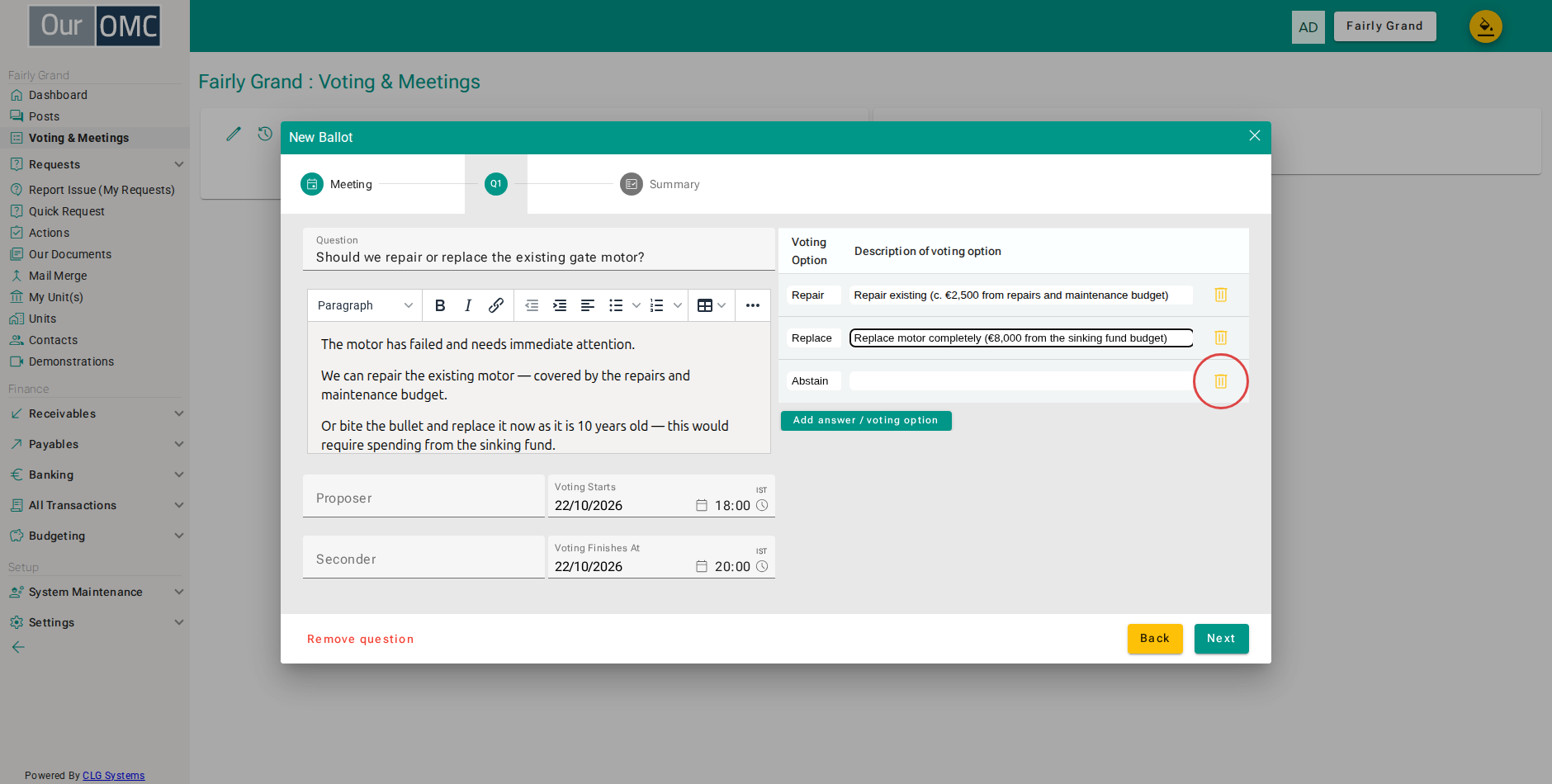Jump to the Summary step

coord(660,184)
